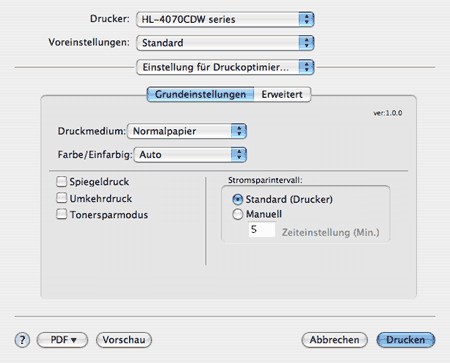Click the Drucker dropdown arrow stepper
This screenshot has width=450, height=363.
[x=306, y=19]
